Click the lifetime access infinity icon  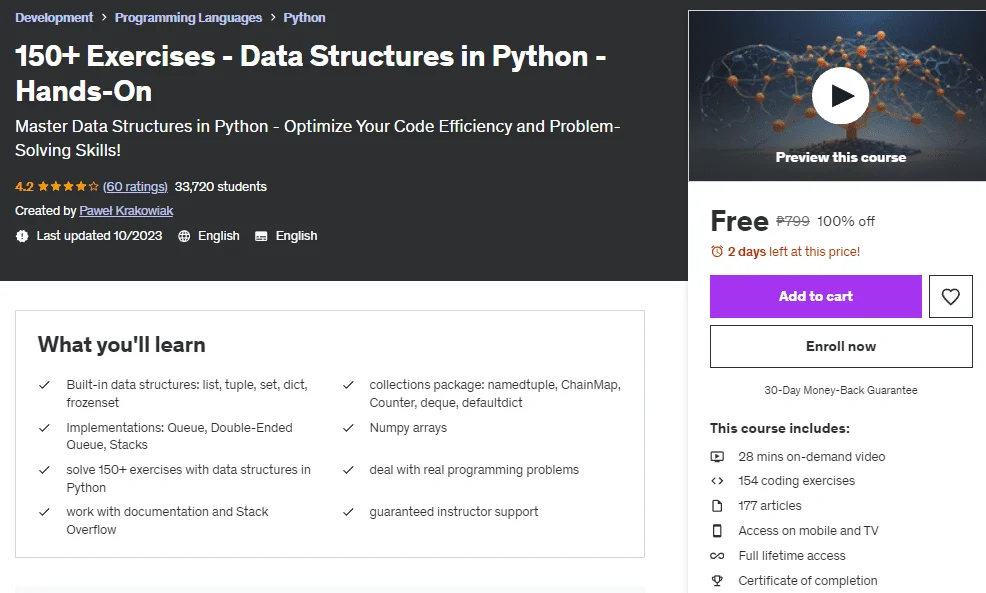[x=717, y=556]
